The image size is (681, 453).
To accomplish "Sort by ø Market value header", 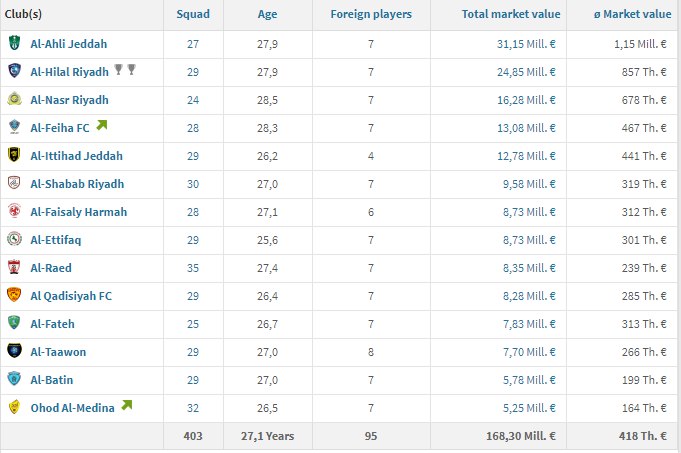I will (632, 14).
